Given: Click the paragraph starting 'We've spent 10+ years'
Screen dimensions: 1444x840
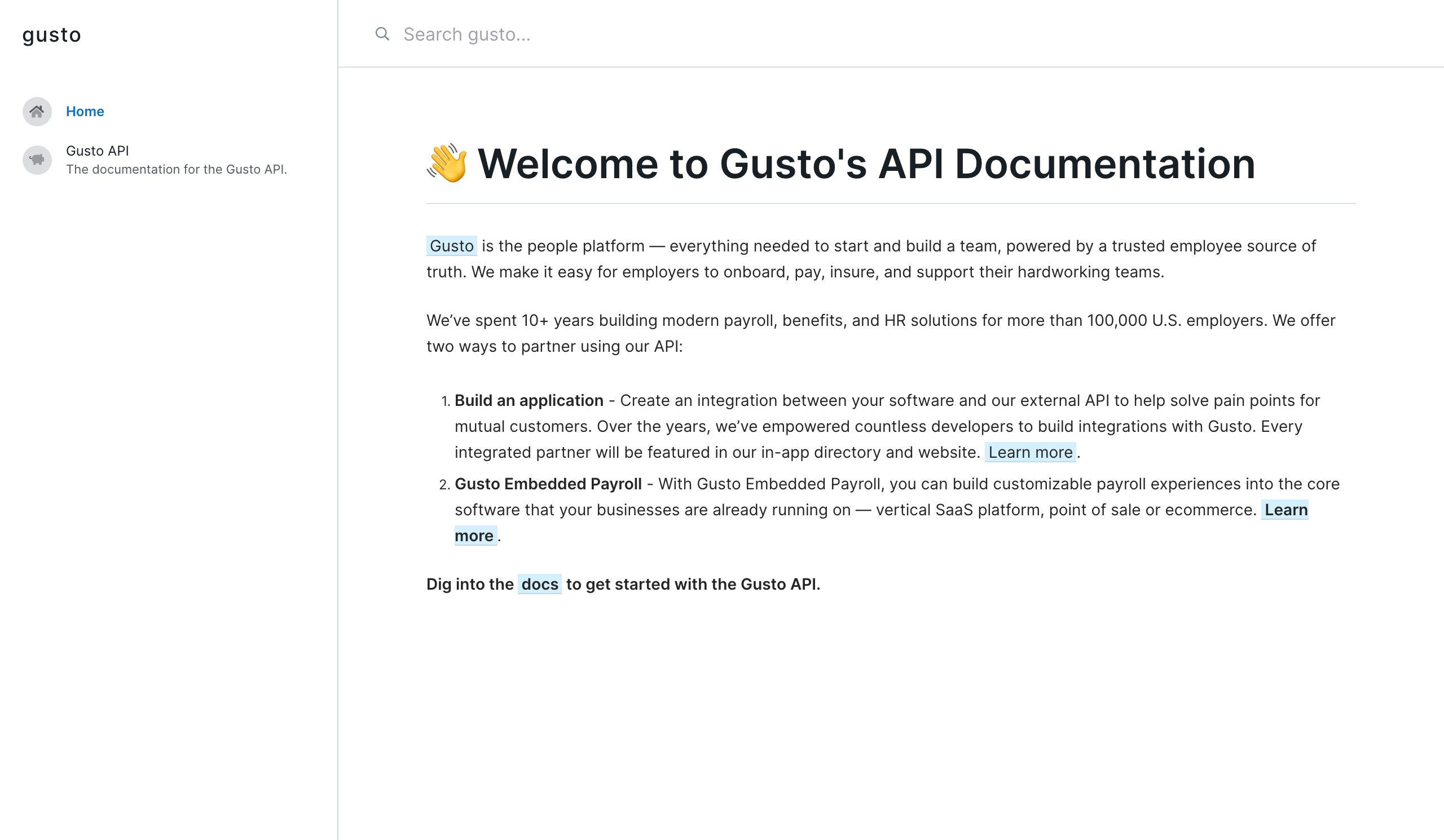Looking at the screenshot, I should pos(881,333).
